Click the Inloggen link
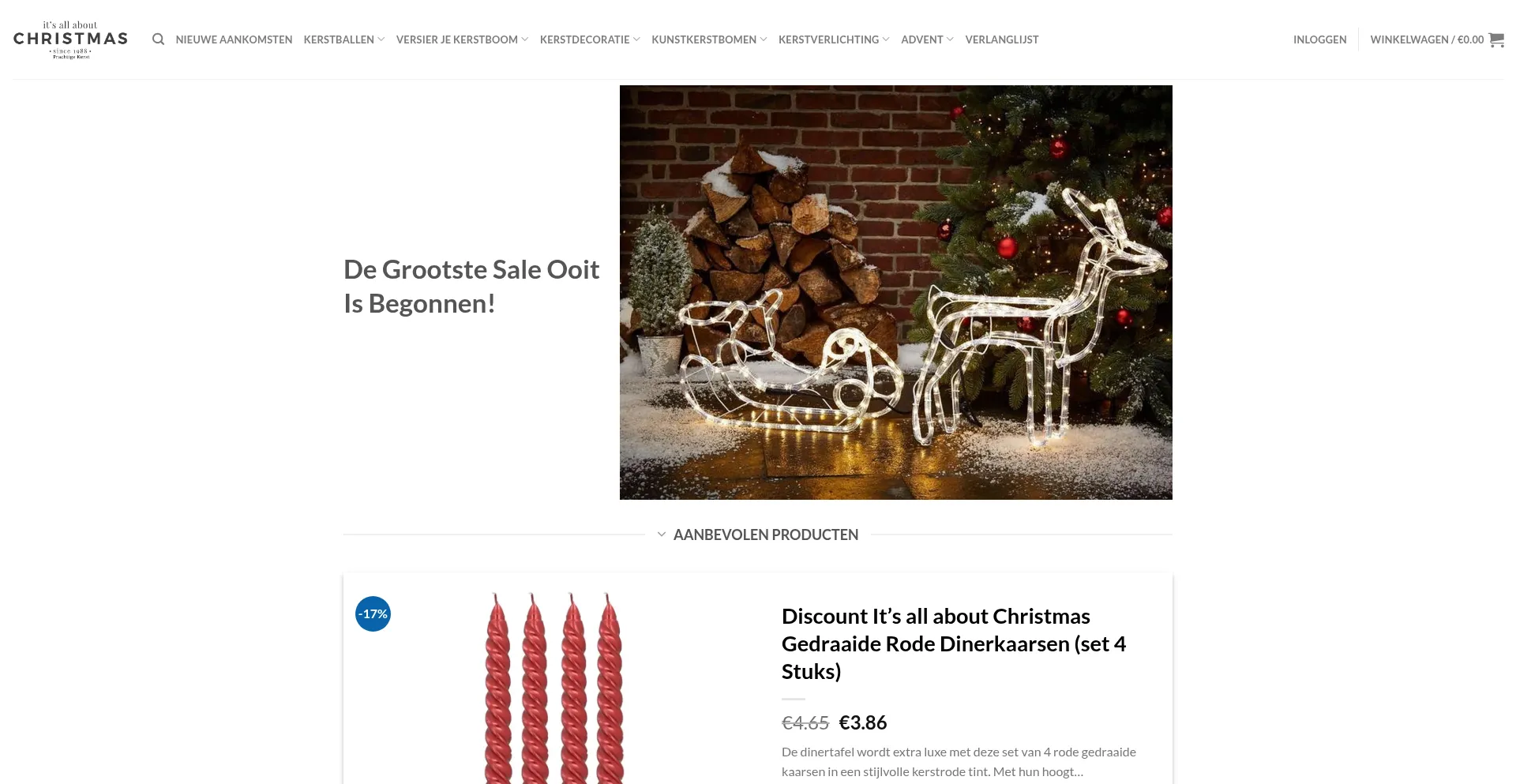This screenshot has height=784, width=1516. pos(1319,39)
